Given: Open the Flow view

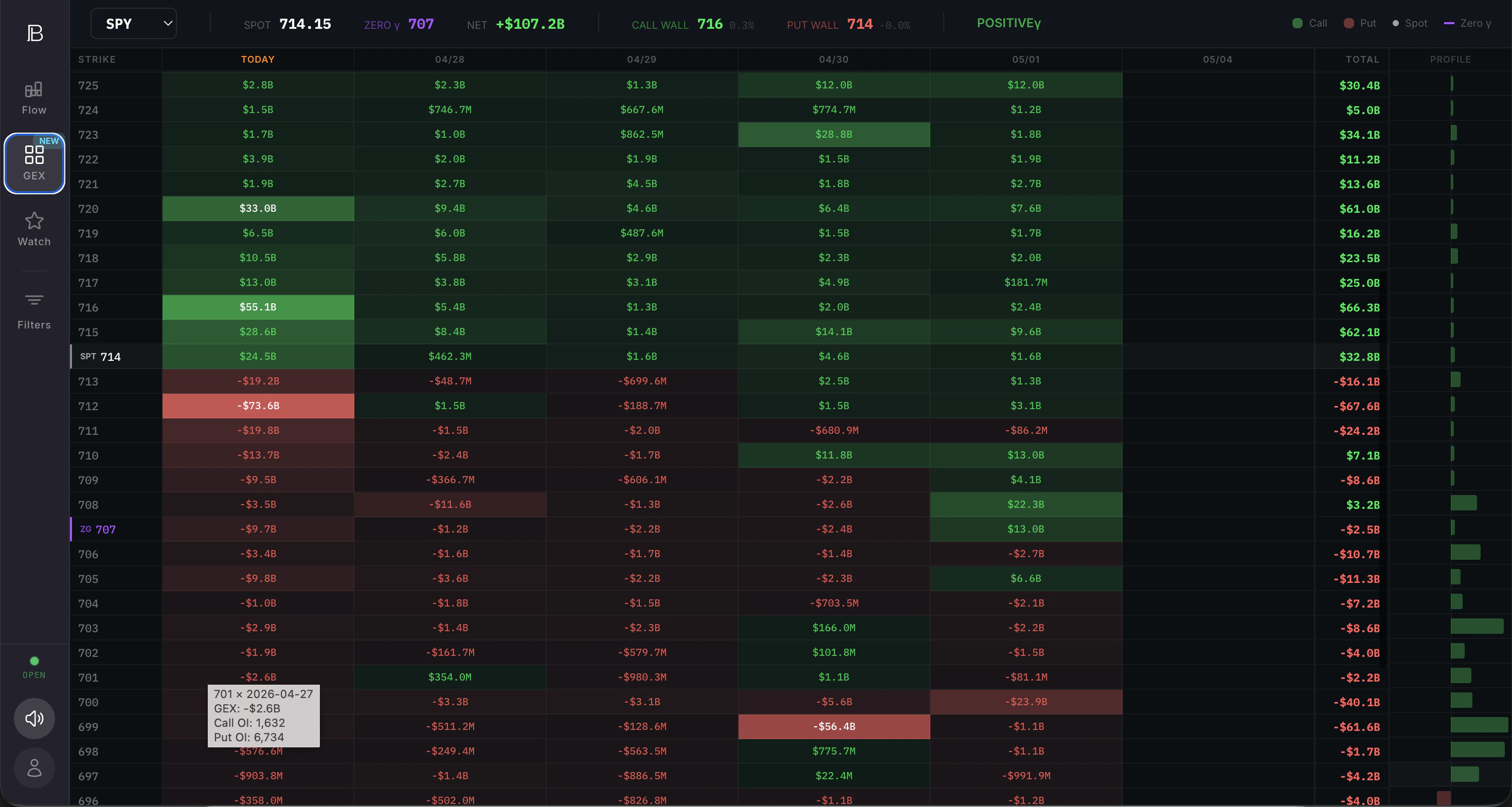Looking at the screenshot, I should point(34,98).
